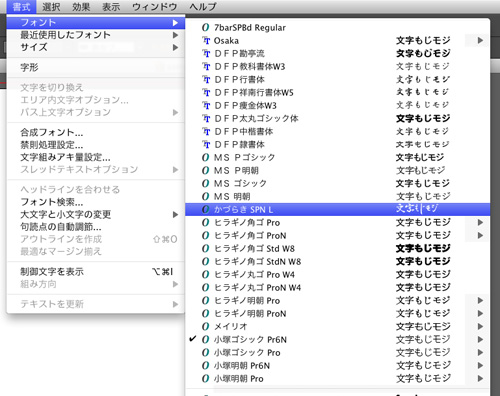Expand the フォント submenu
This screenshot has width=500, height=396.
(x=96, y=23)
